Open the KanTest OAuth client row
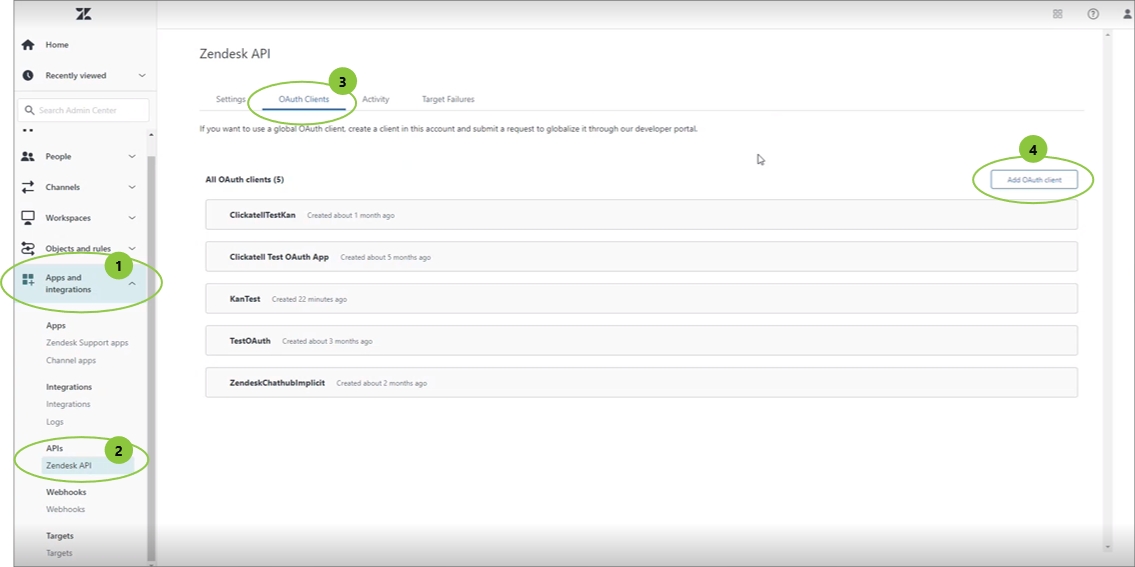Viewport: 1135px width, 567px height. [640, 299]
